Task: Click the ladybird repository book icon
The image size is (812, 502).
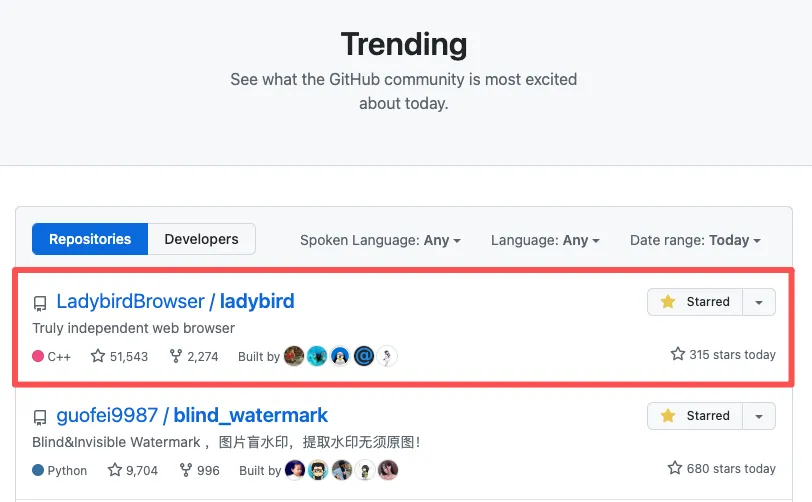Action: point(40,303)
